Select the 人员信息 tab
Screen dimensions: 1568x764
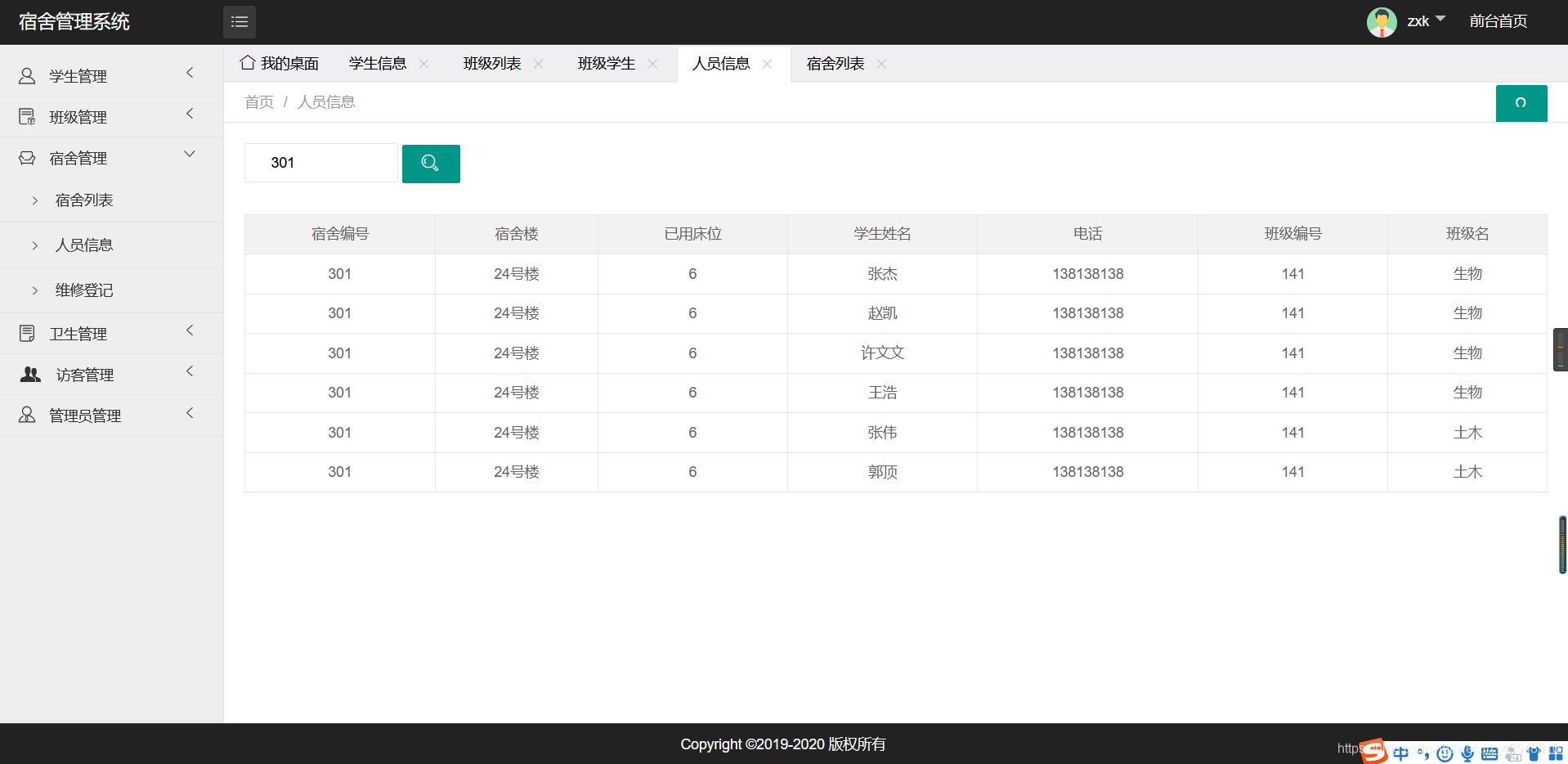[721, 64]
